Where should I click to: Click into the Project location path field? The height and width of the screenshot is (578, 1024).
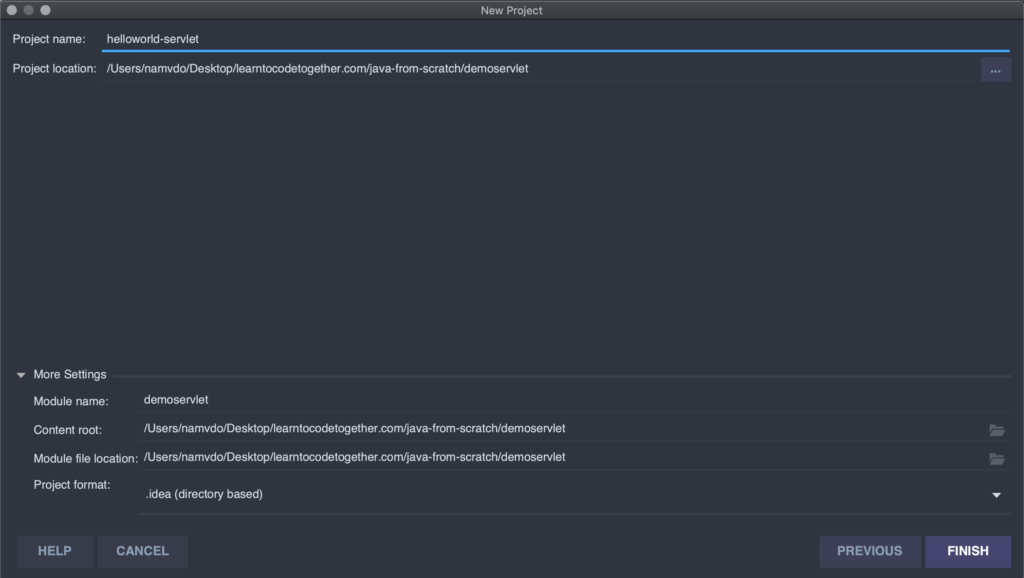539,69
